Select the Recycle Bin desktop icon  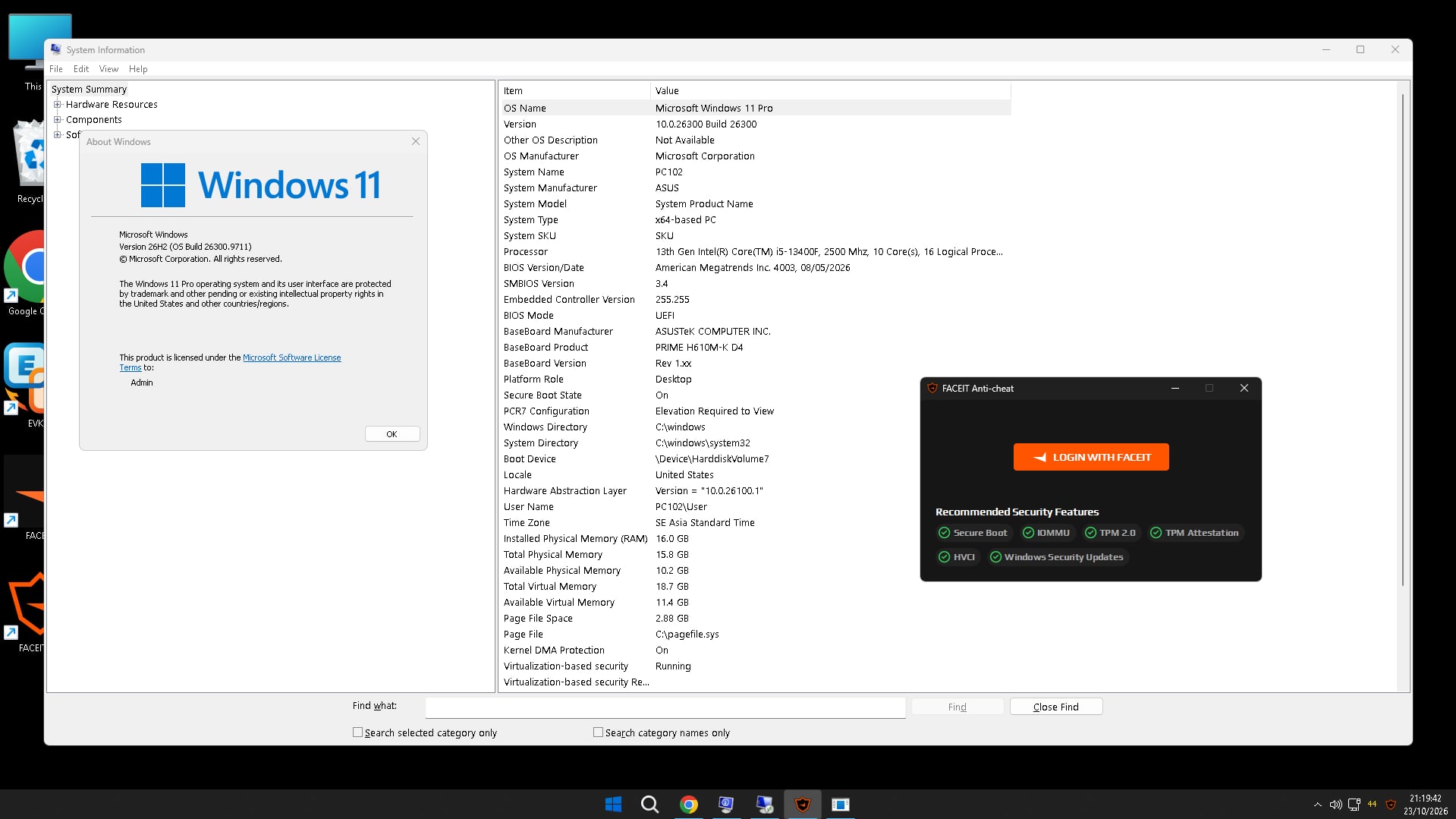click(x=29, y=162)
